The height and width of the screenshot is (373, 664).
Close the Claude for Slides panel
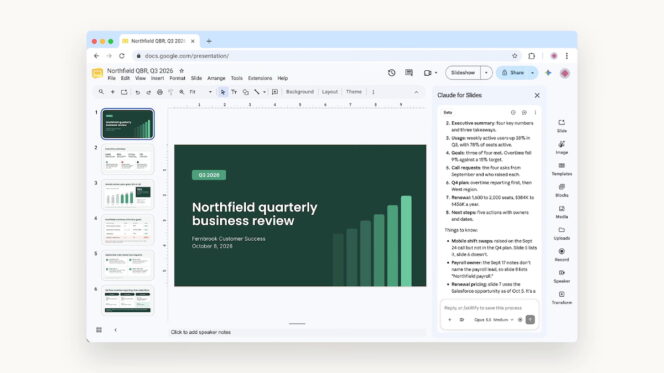(x=537, y=95)
